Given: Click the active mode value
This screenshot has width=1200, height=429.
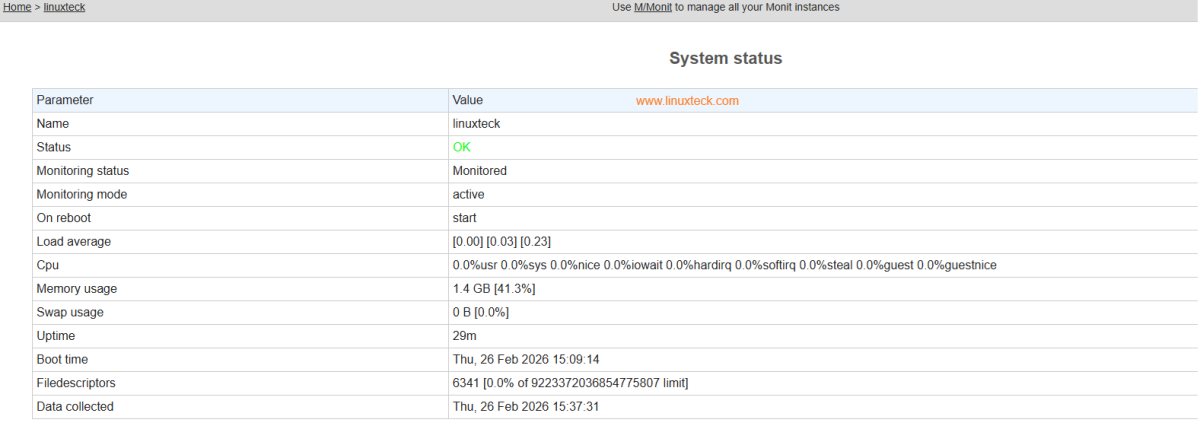Looking at the screenshot, I should click(469, 194).
